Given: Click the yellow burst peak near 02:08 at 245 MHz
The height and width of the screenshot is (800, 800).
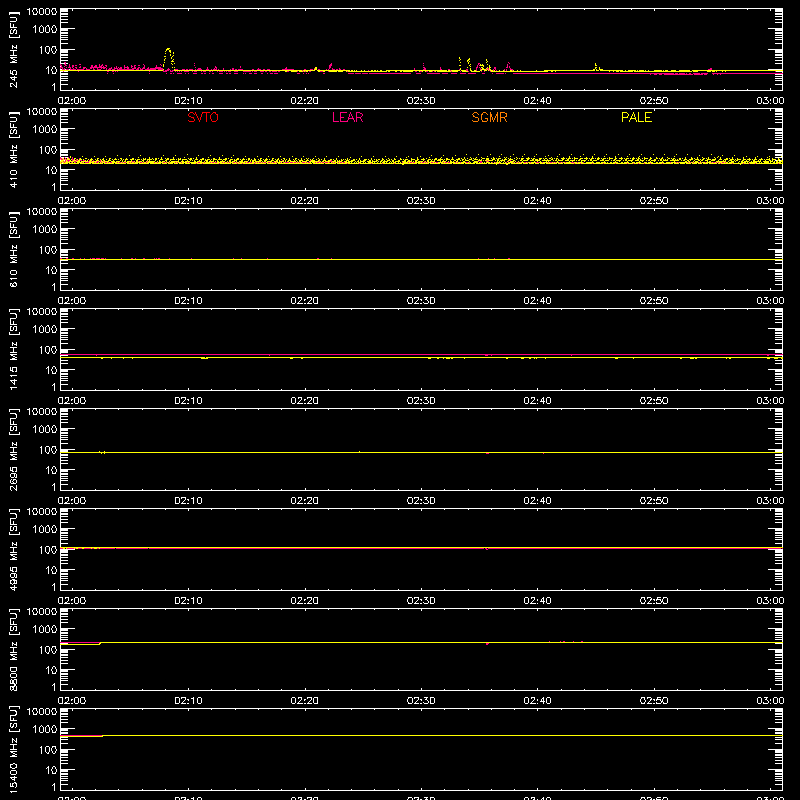Looking at the screenshot, I should (x=168, y=50).
